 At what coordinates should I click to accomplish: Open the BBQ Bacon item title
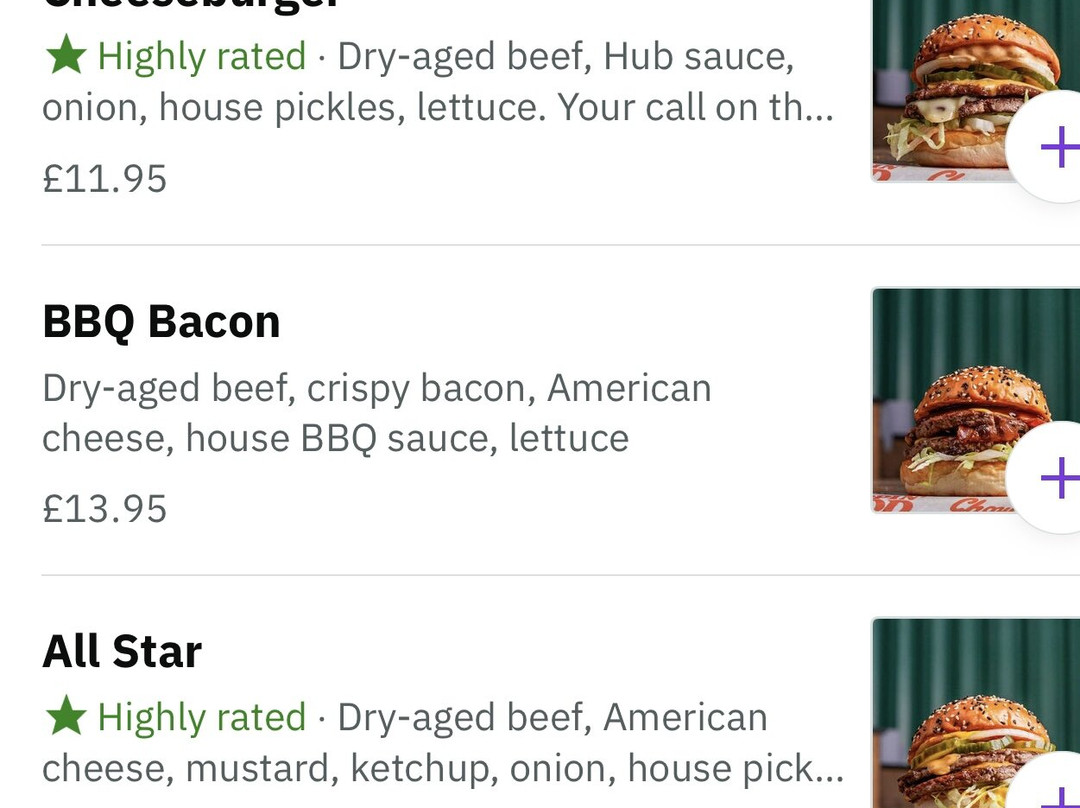coord(161,322)
